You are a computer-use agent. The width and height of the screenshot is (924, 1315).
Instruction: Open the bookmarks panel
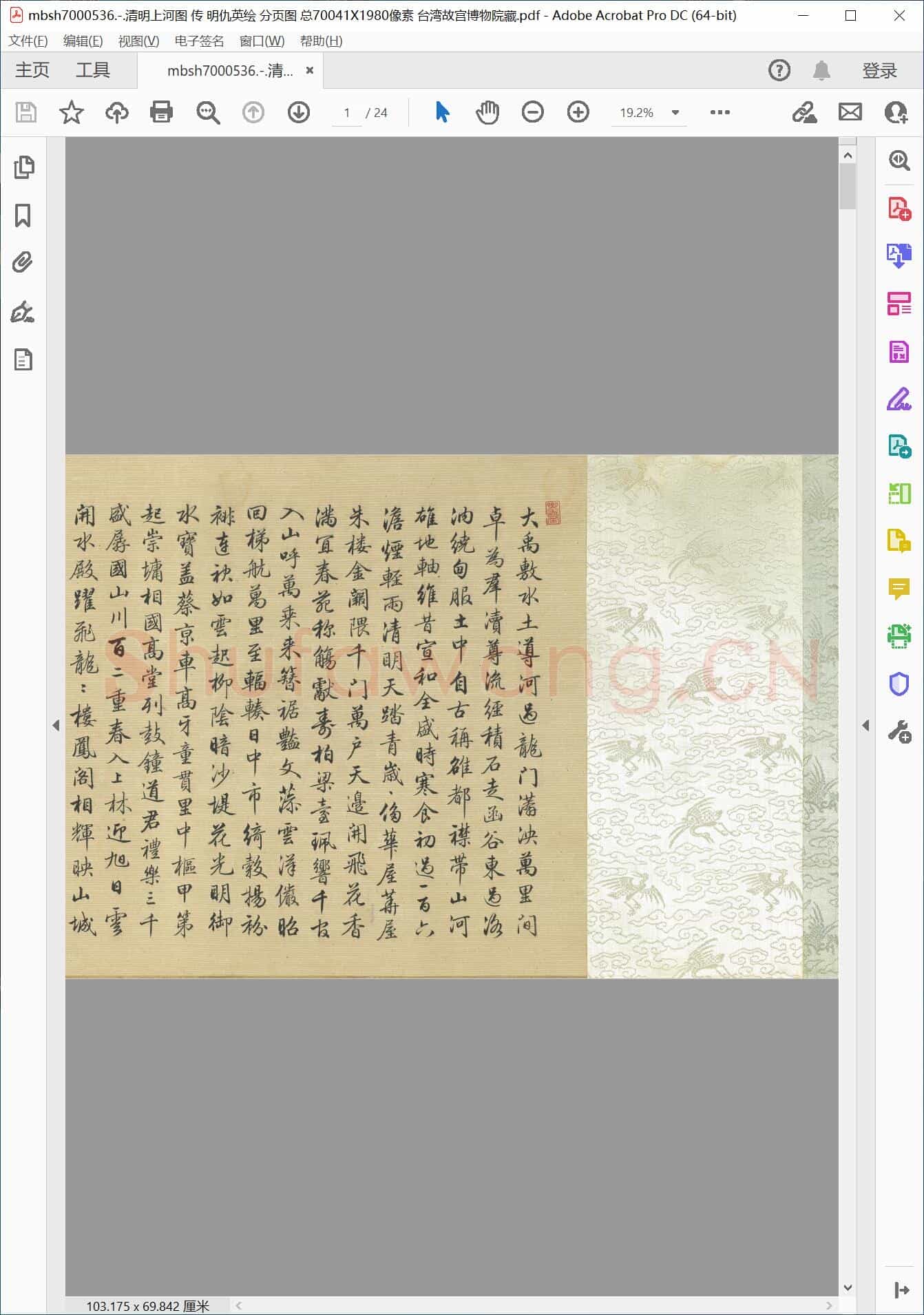click(x=23, y=215)
